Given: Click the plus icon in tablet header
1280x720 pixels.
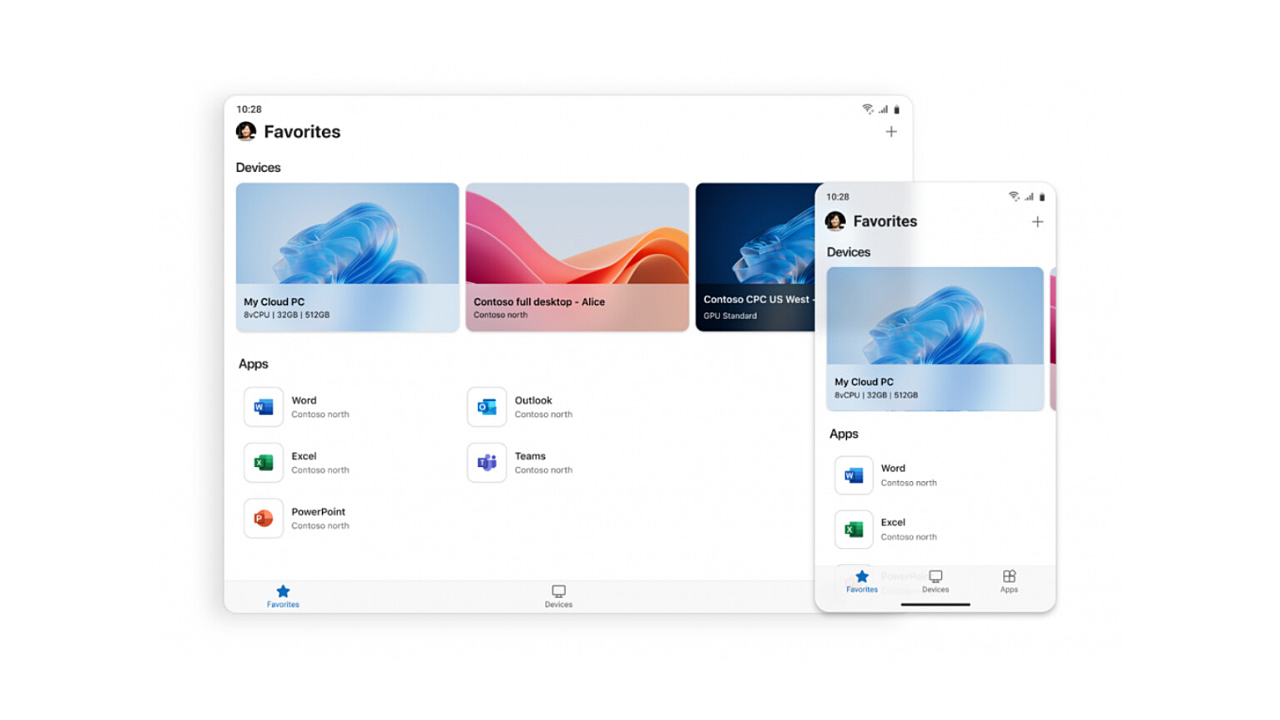Looking at the screenshot, I should (x=891, y=132).
